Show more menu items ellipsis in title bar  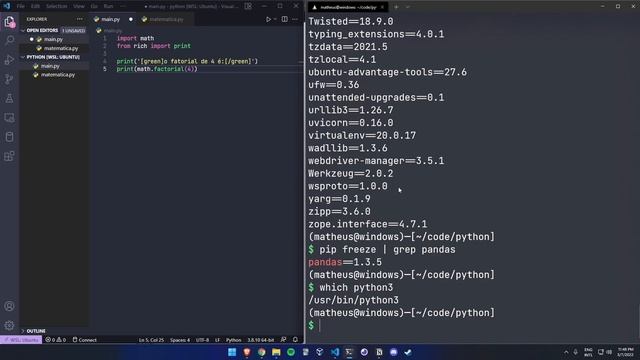coord(122,6)
